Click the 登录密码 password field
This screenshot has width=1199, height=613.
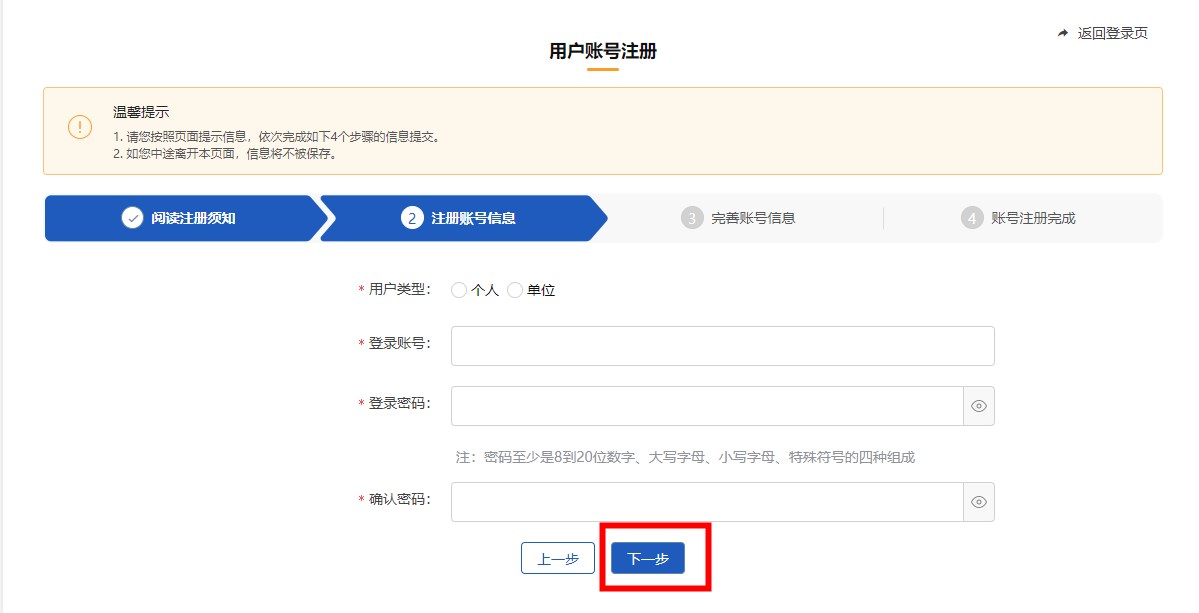(700, 405)
